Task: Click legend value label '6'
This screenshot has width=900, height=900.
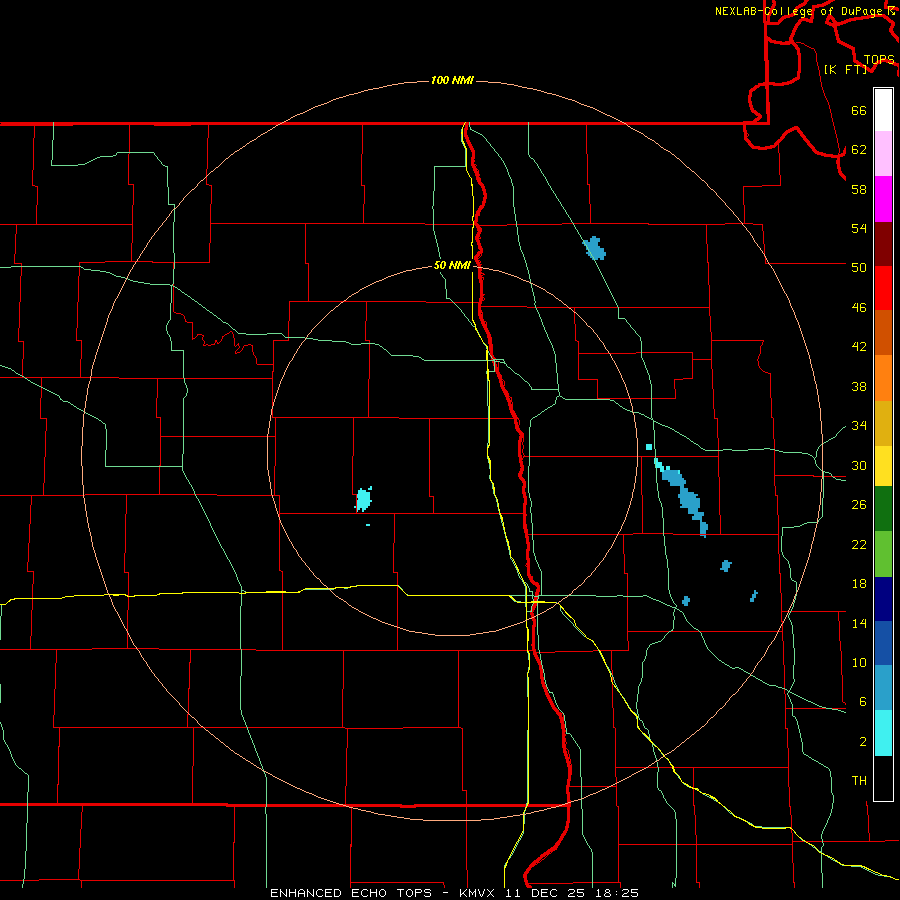Action: [x=863, y=702]
